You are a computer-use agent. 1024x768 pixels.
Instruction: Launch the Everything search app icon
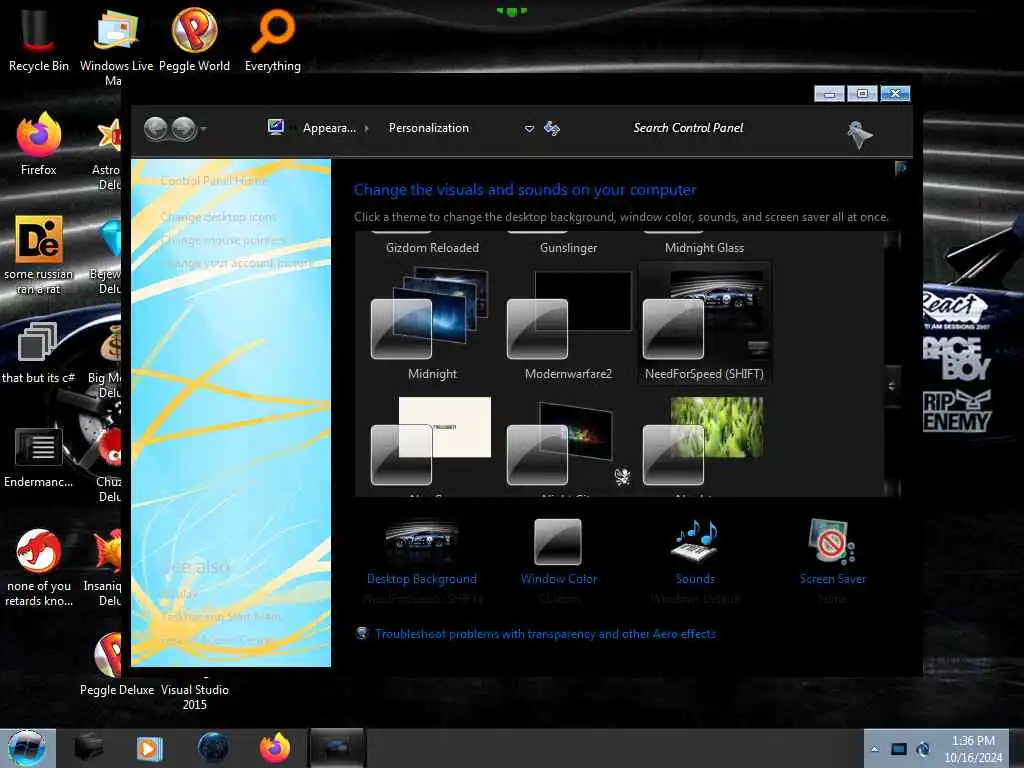pos(272,40)
